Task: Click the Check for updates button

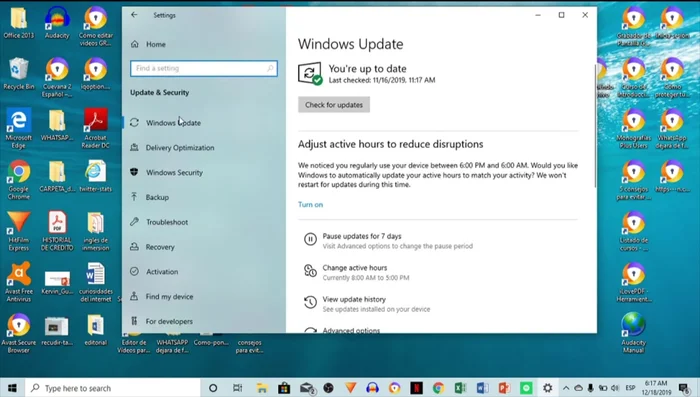Action: click(334, 105)
